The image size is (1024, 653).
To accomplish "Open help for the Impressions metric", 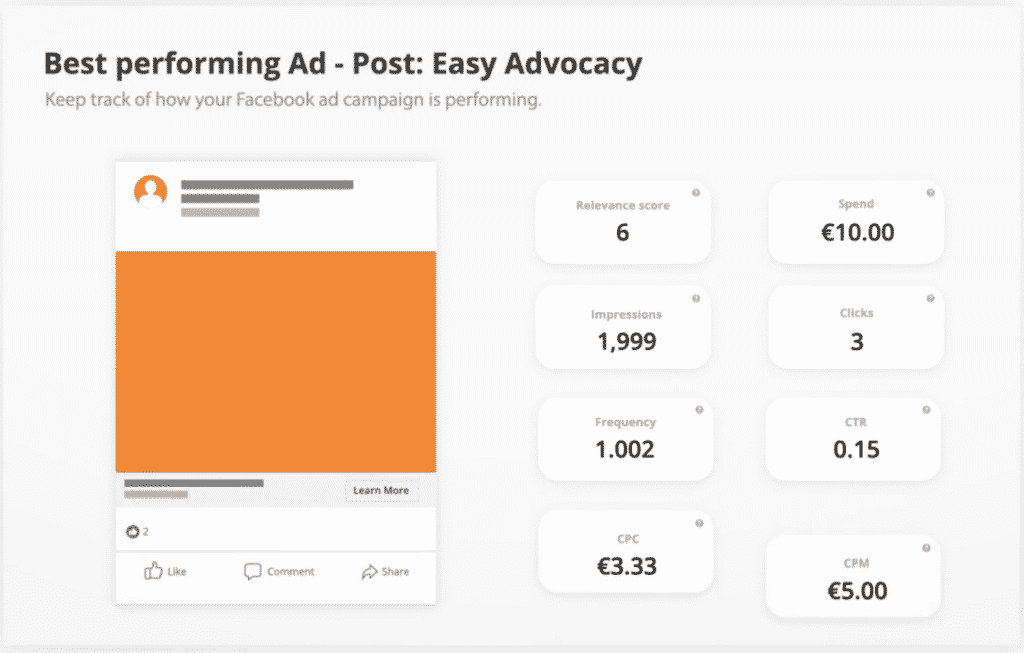I will pyautogui.click(x=698, y=297).
